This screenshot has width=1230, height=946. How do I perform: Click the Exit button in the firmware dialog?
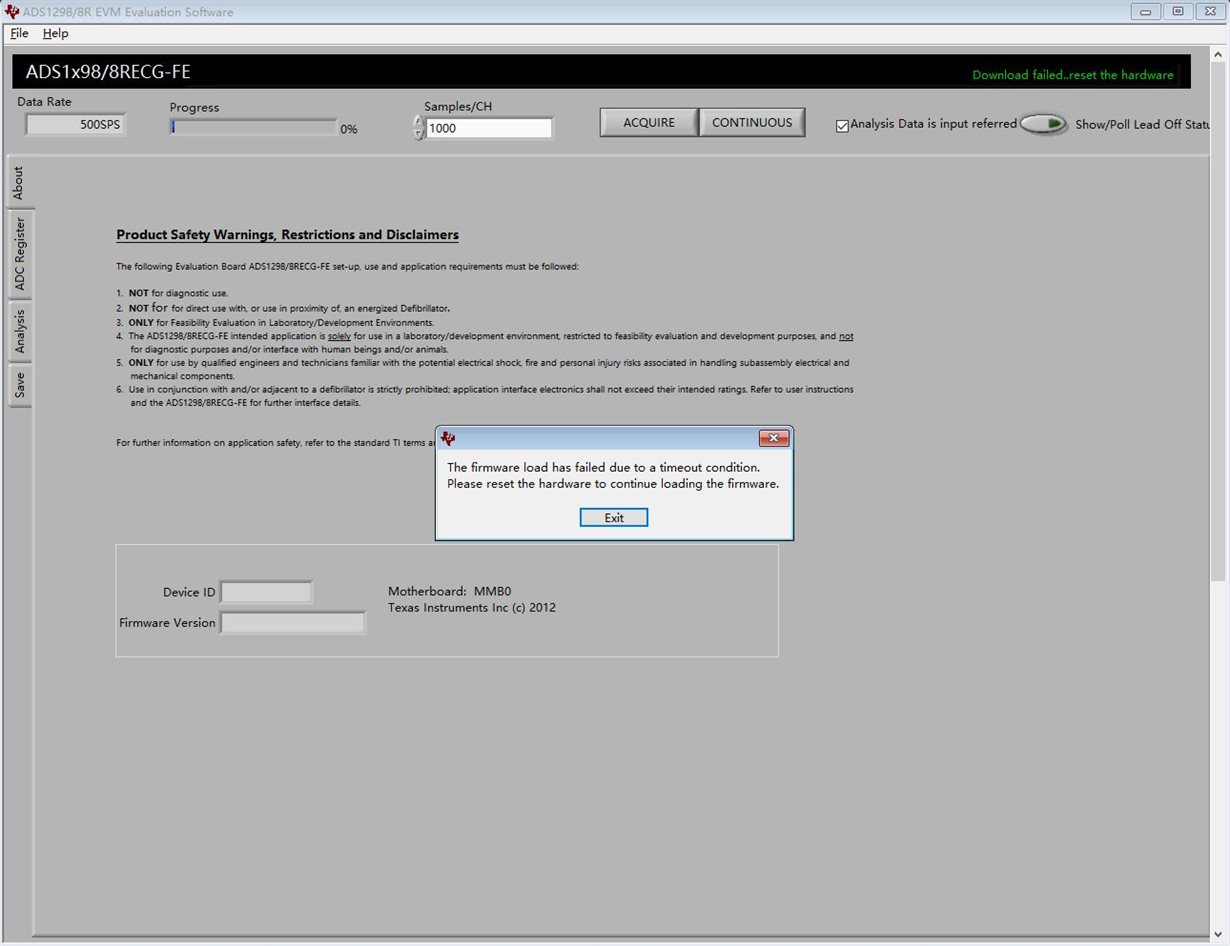(614, 517)
